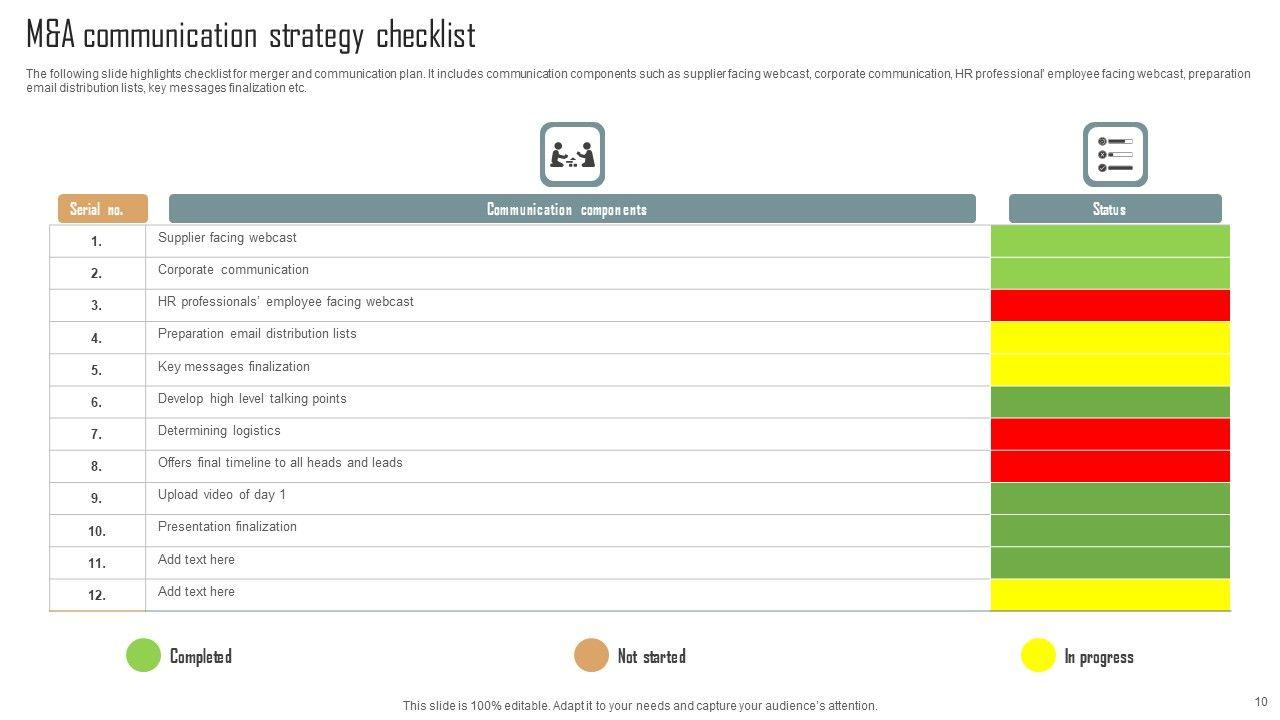Image resolution: width=1280 pixels, height=720 pixels.
Task: Click 'Add text here' in row 12
Action: pyautogui.click(x=196, y=592)
